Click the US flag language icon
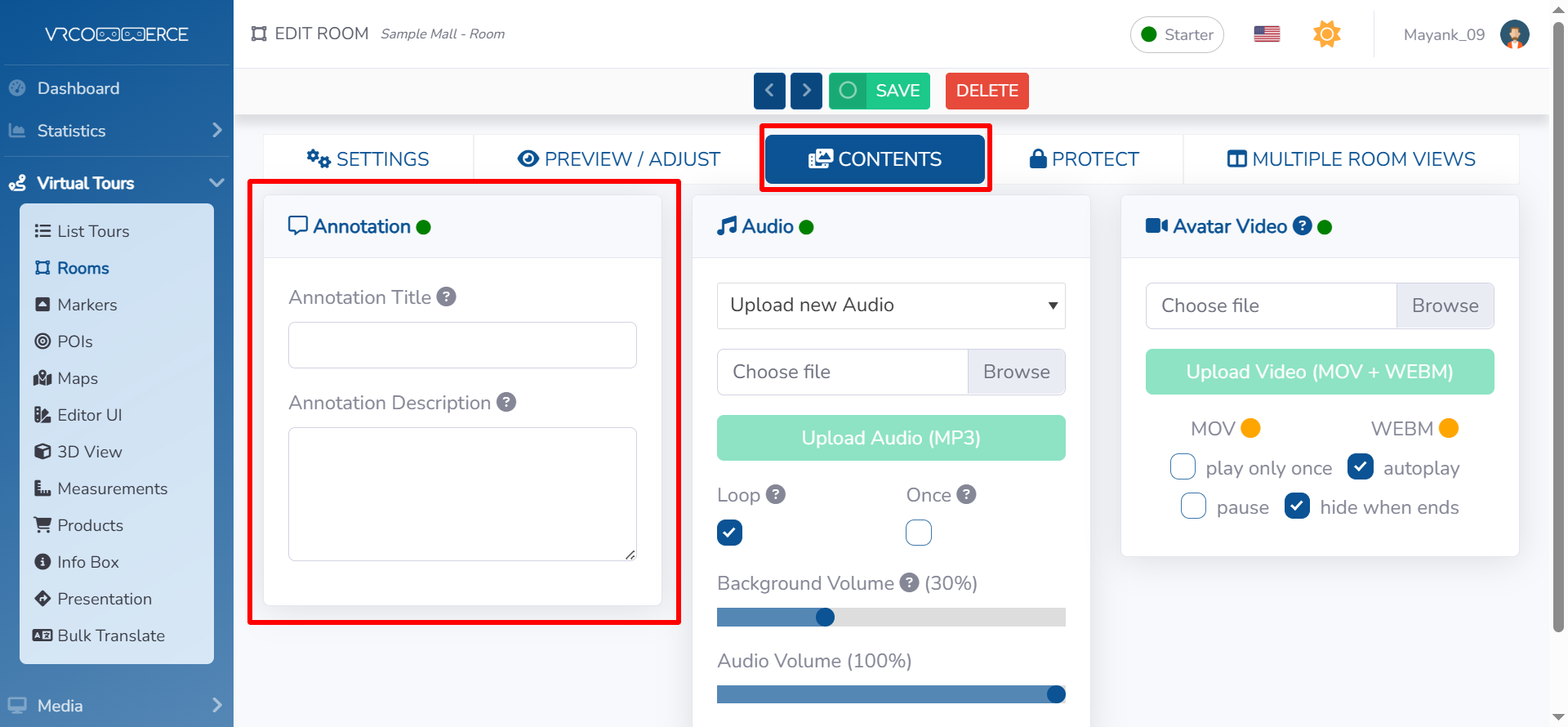Screen dimensions: 1568x727 point(1267,34)
